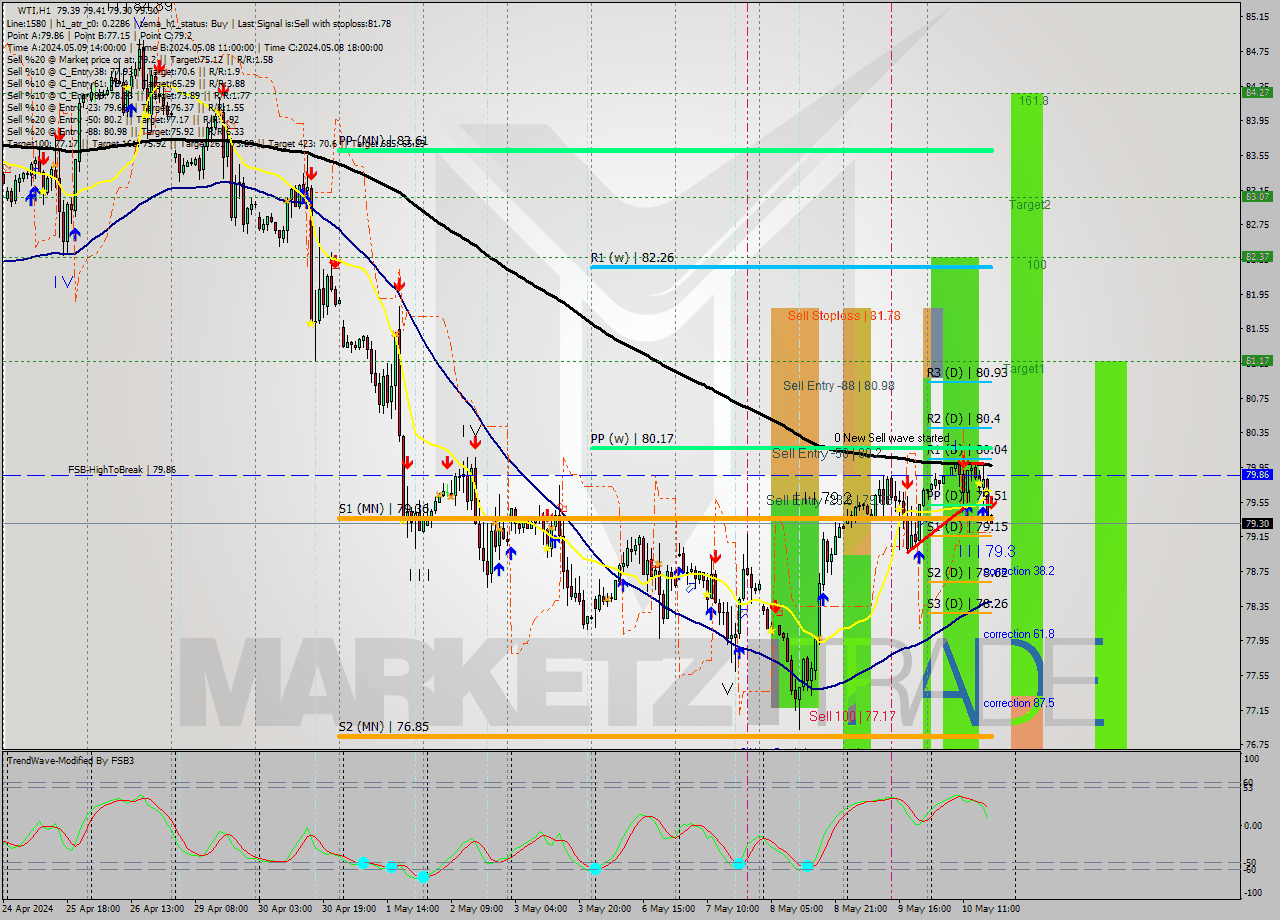Image resolution: width=1280 pixels, height=920 pixels.
Task: Select the TrendWave-Modified By FSB3 indicator title
Action: (x=71, y=761)
